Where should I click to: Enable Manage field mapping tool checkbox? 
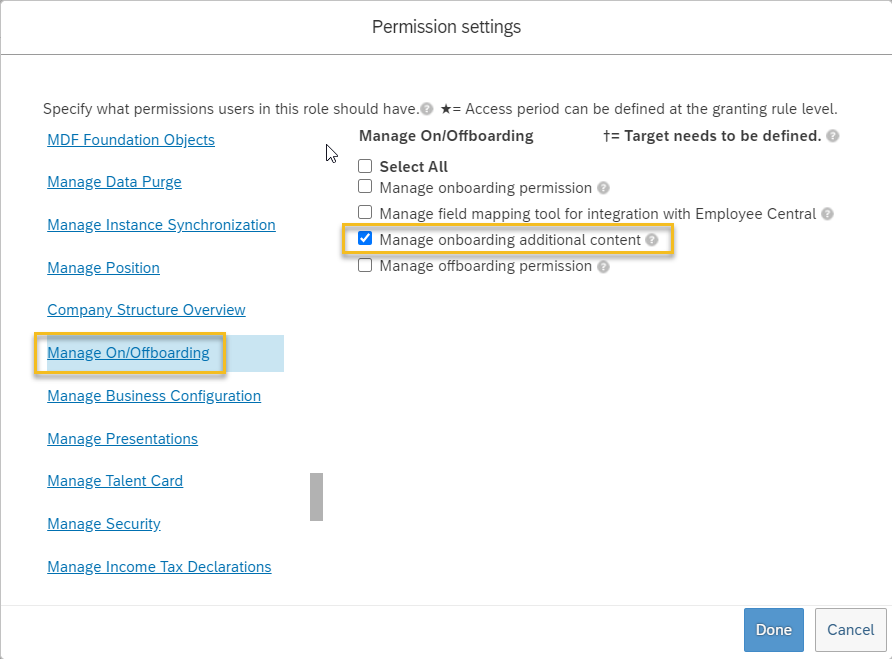click(365, 212)
